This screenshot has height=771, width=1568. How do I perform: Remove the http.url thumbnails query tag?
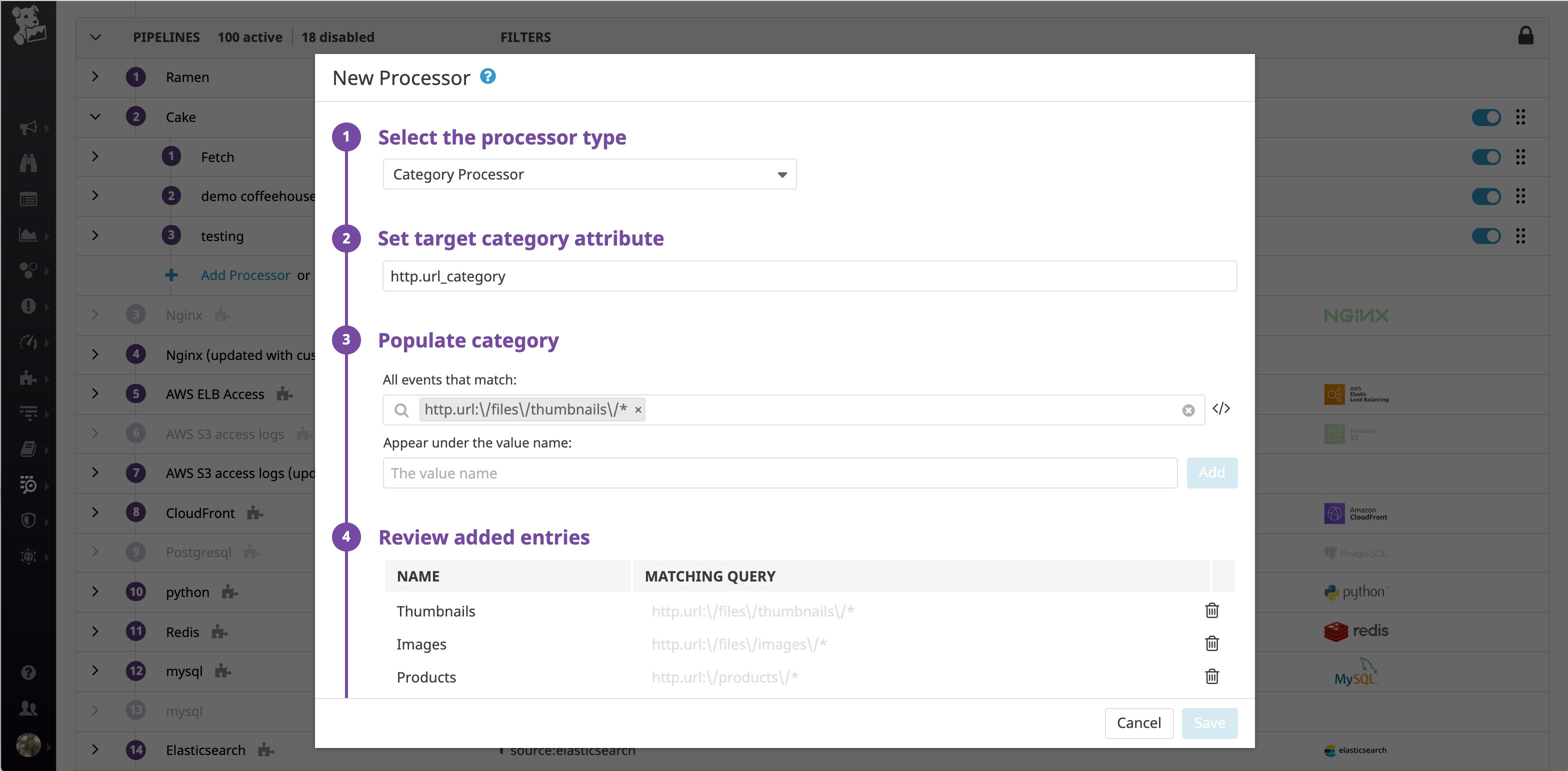(x=638, y=410)
